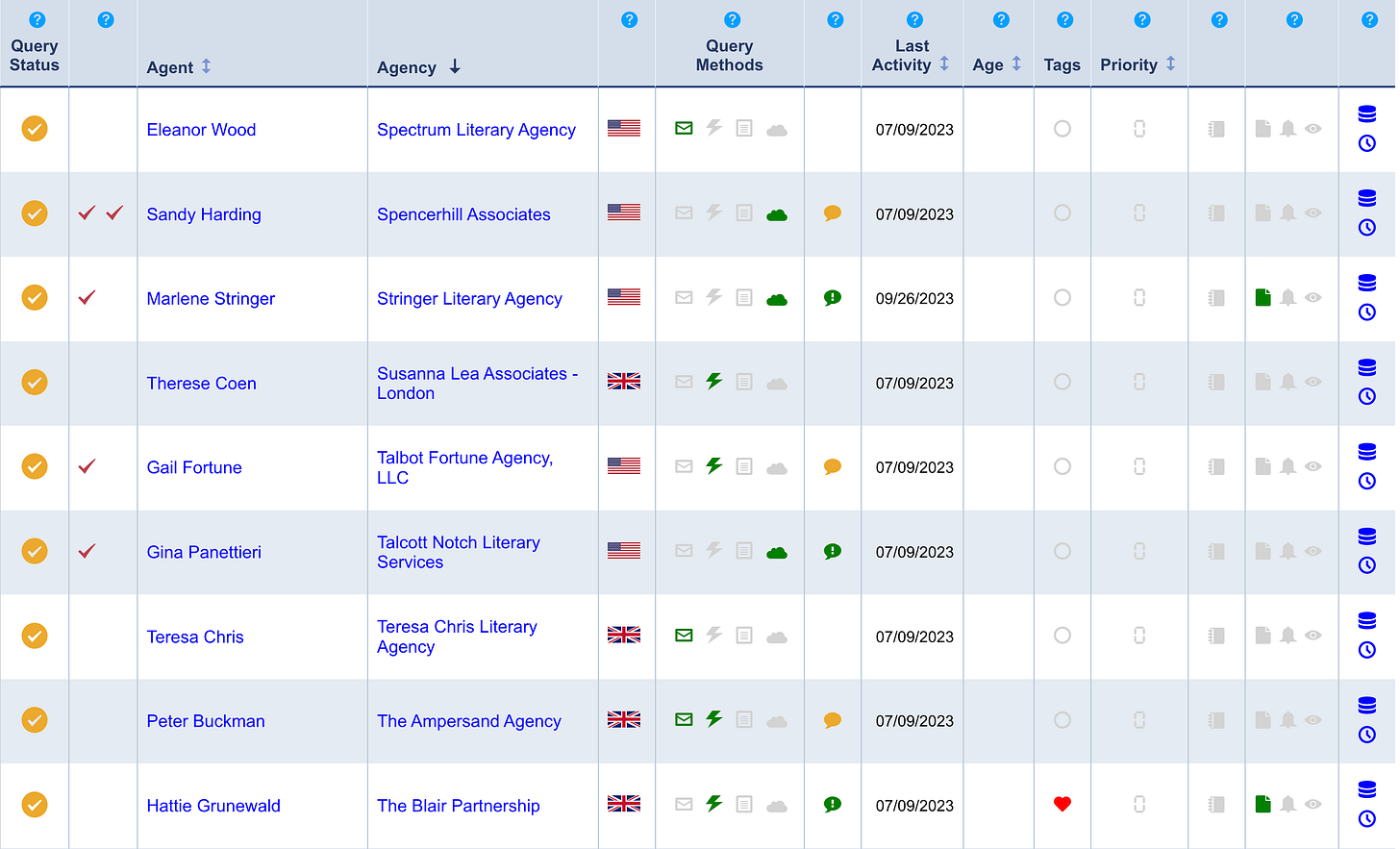Open Marlene Stringer's green alert comment icon
The width and height of the screenshot is (1400, 849).
coord(833,298)
